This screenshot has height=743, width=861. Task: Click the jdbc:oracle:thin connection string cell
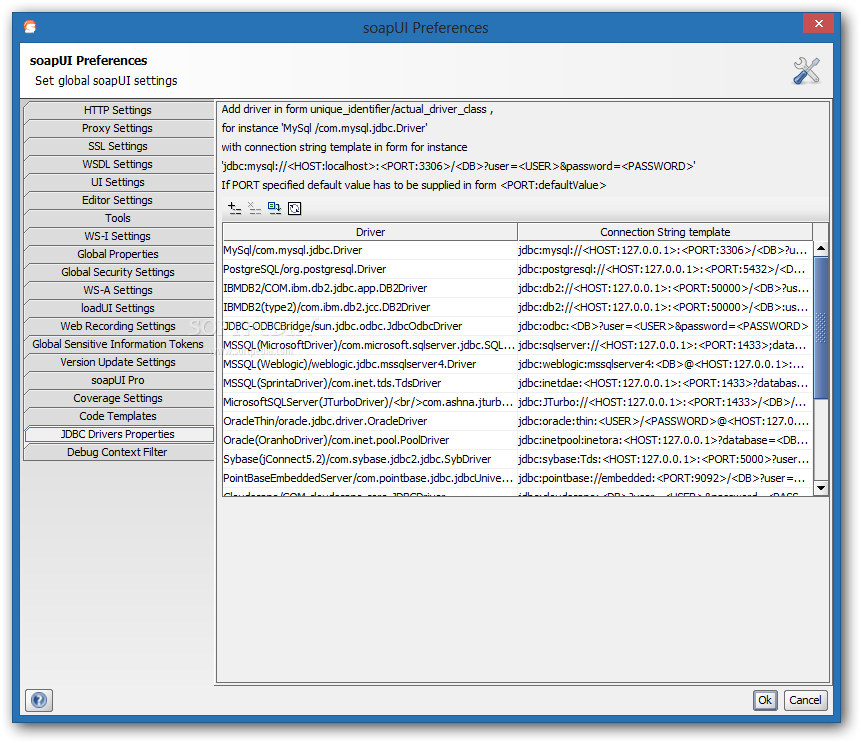point(665,421)
